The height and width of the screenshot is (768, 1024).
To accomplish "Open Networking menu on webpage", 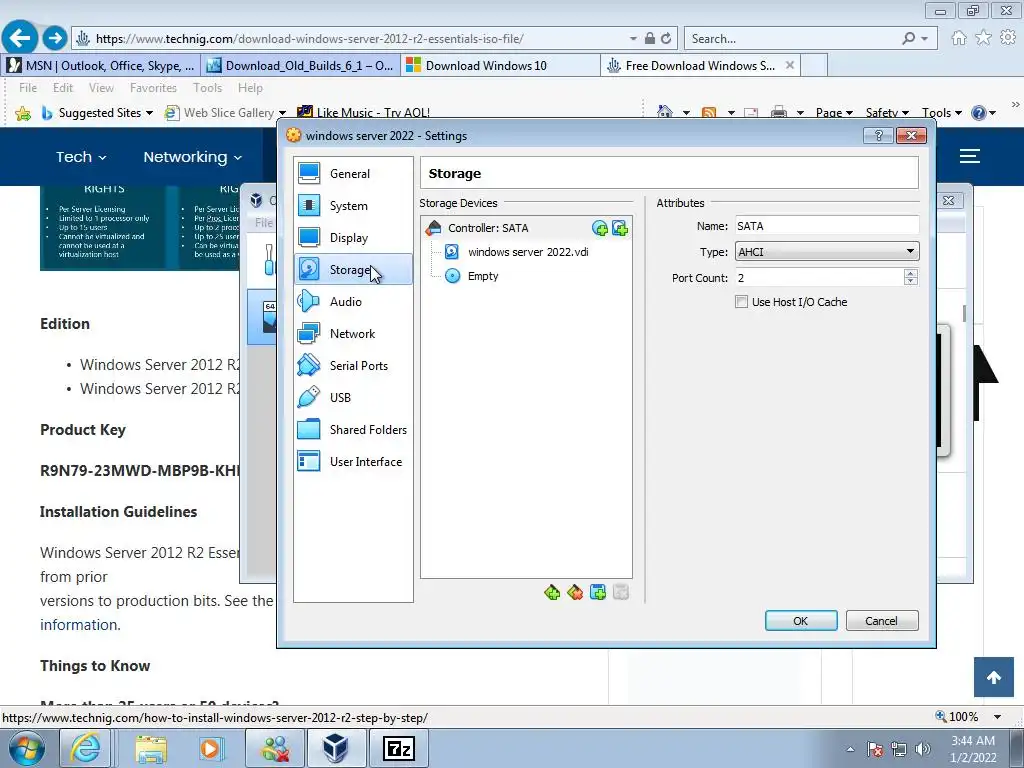I will 193,157.
